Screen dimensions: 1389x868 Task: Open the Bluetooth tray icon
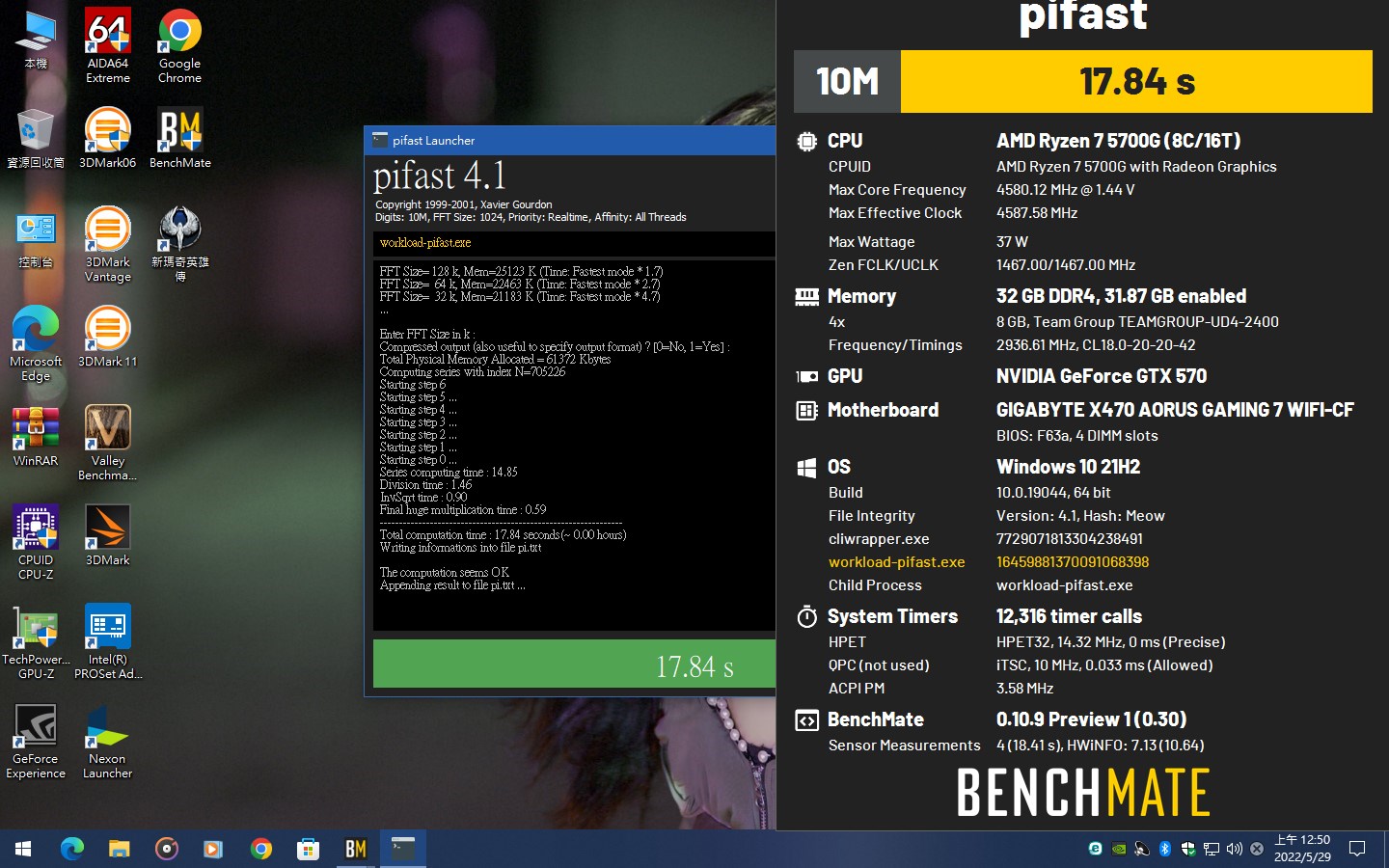coord(1165,849)
